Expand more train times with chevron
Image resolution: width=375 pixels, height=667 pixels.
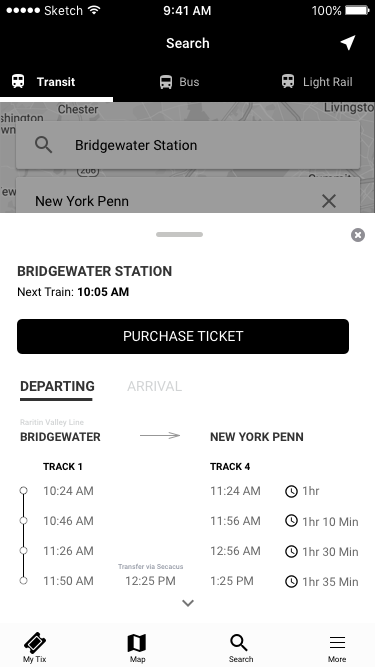pos(188,603)
